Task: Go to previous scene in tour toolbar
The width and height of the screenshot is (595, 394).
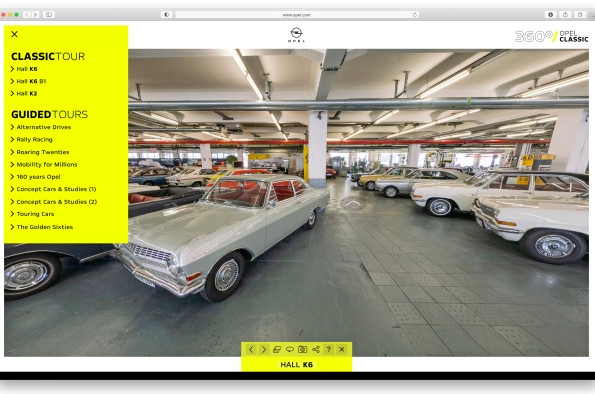Action: [x=251, y=350]
